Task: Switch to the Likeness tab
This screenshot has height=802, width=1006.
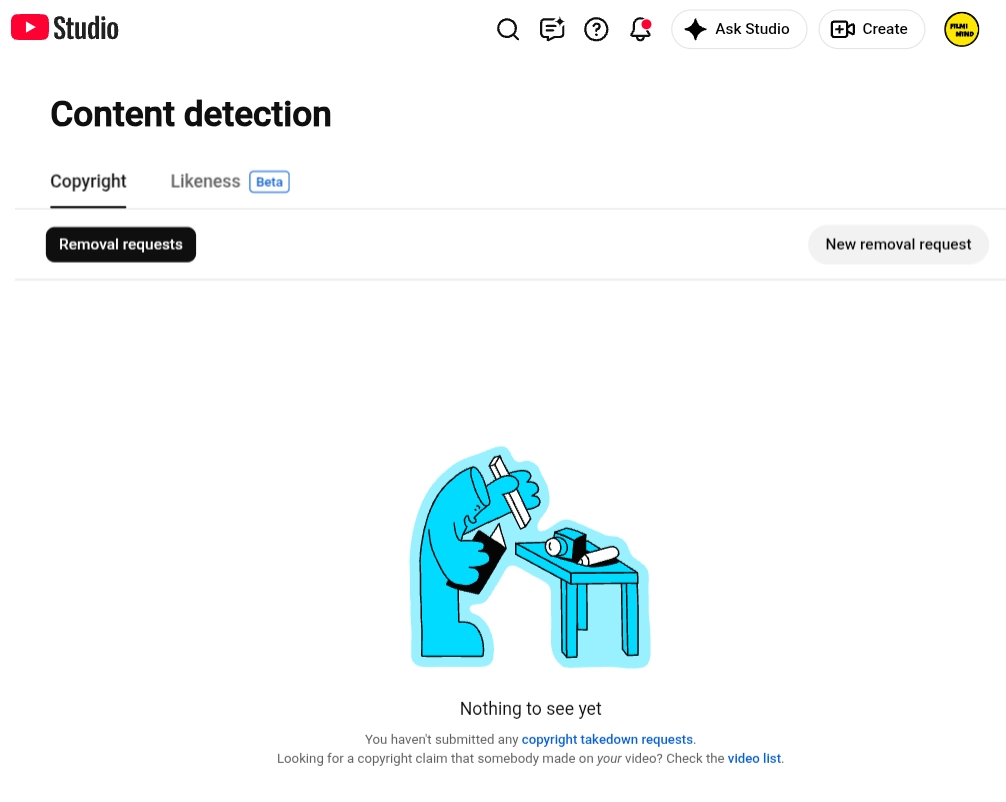Action: pos(205,182)
